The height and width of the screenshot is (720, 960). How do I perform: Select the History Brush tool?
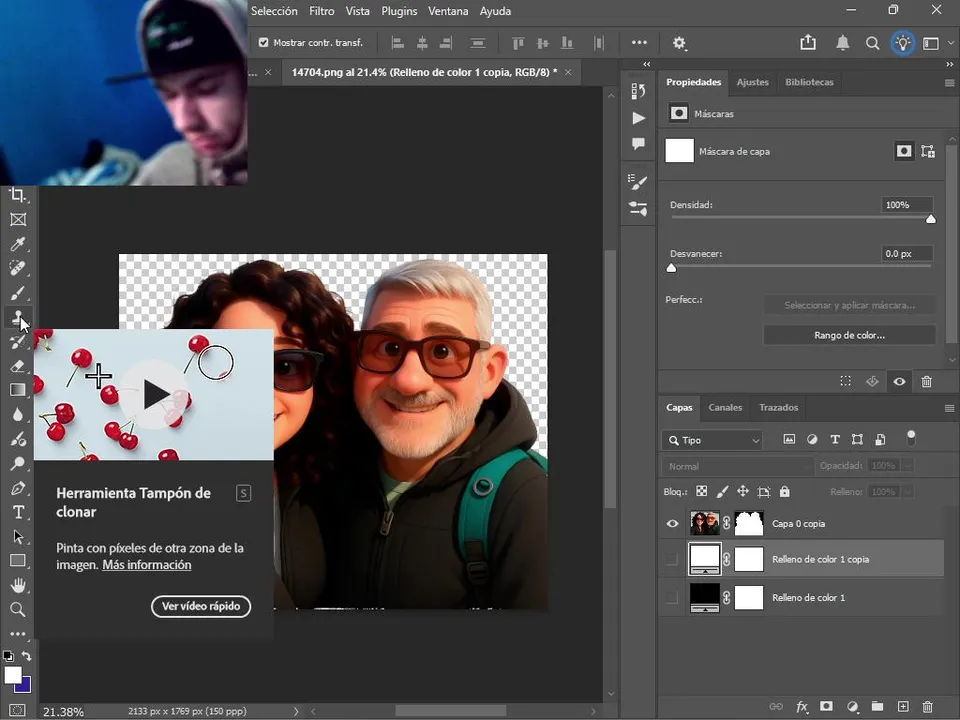18,342
